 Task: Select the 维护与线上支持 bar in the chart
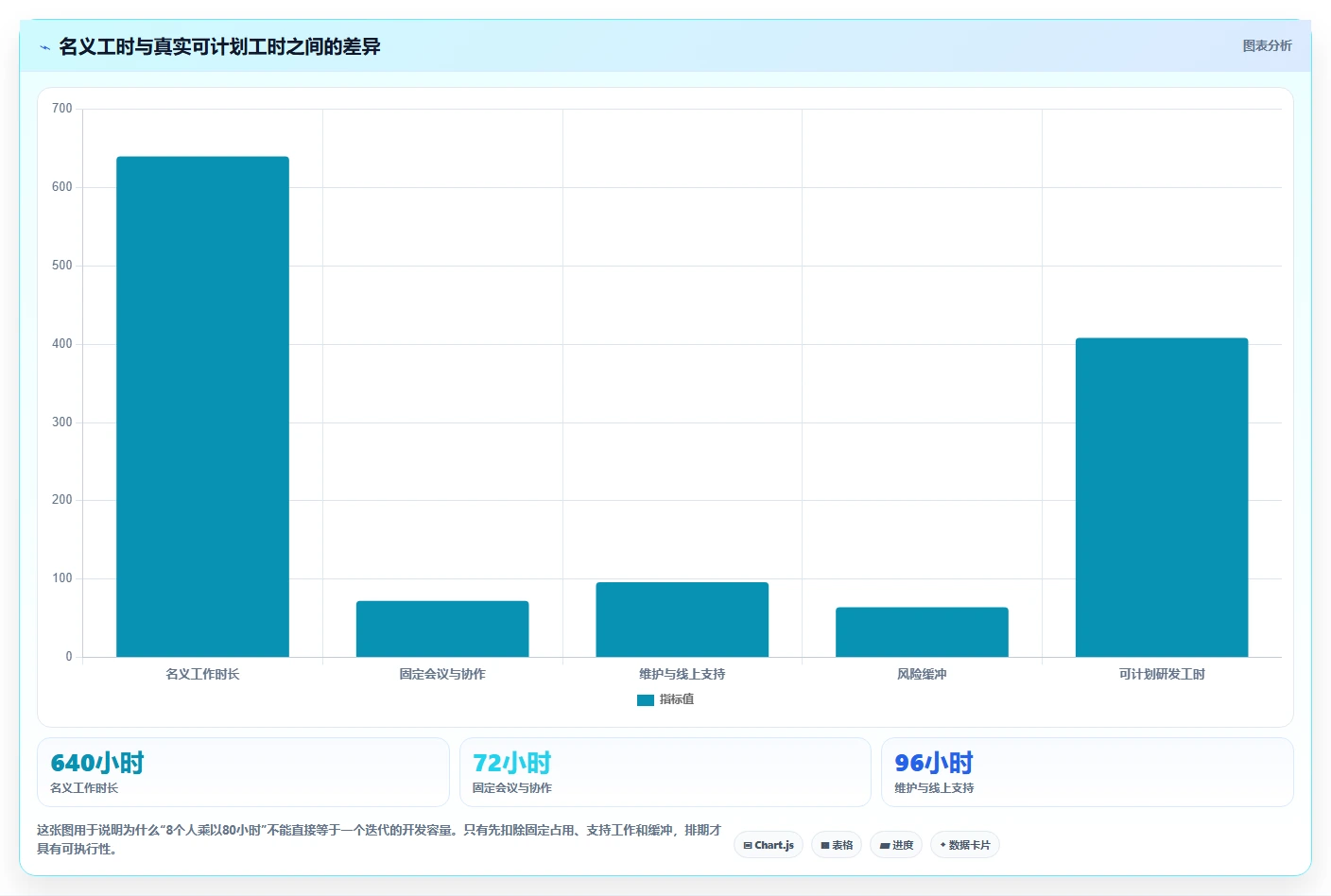click(682, 619)
